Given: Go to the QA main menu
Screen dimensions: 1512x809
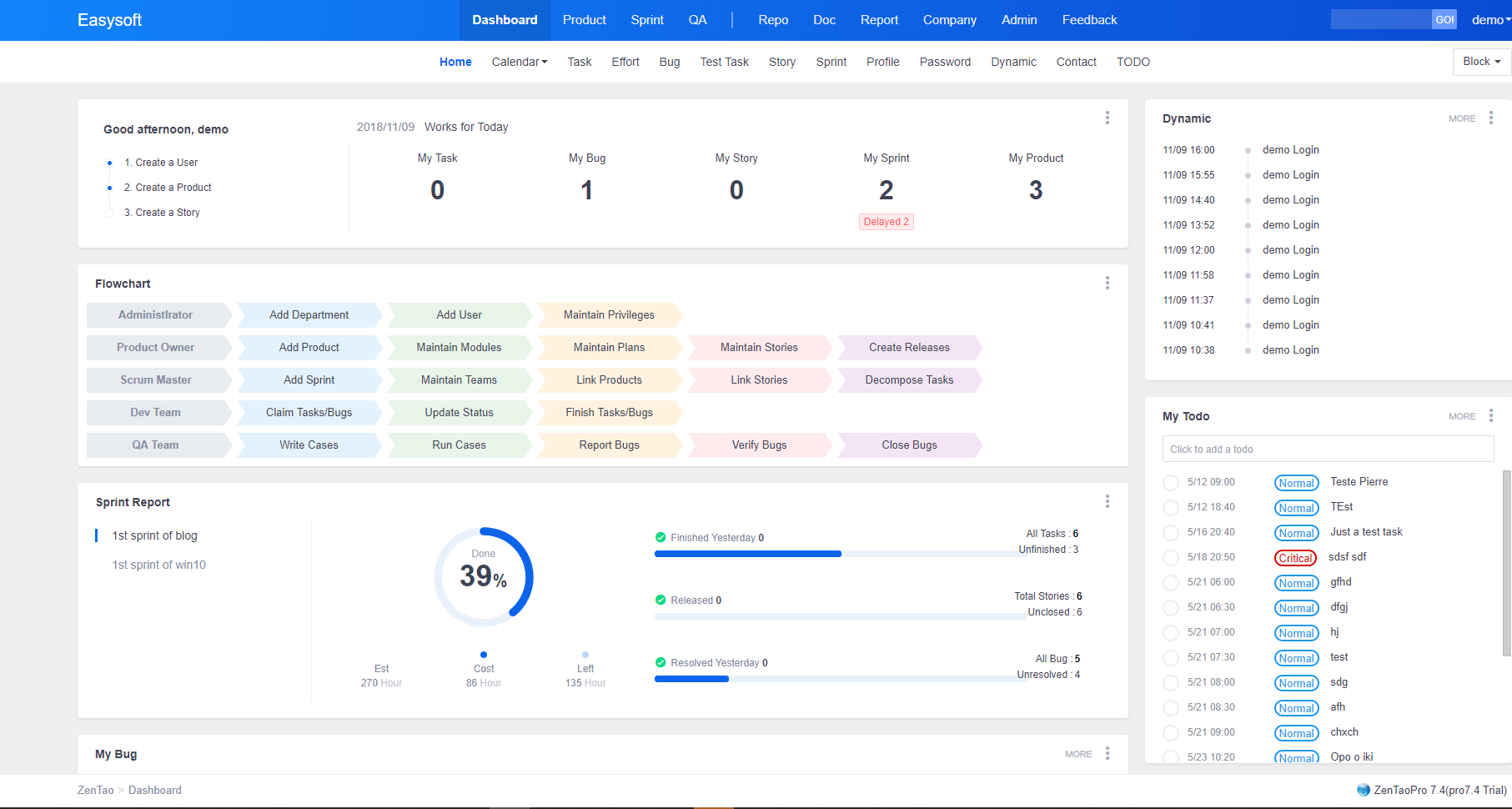Looking at the screenshot, I should [698, 20].
